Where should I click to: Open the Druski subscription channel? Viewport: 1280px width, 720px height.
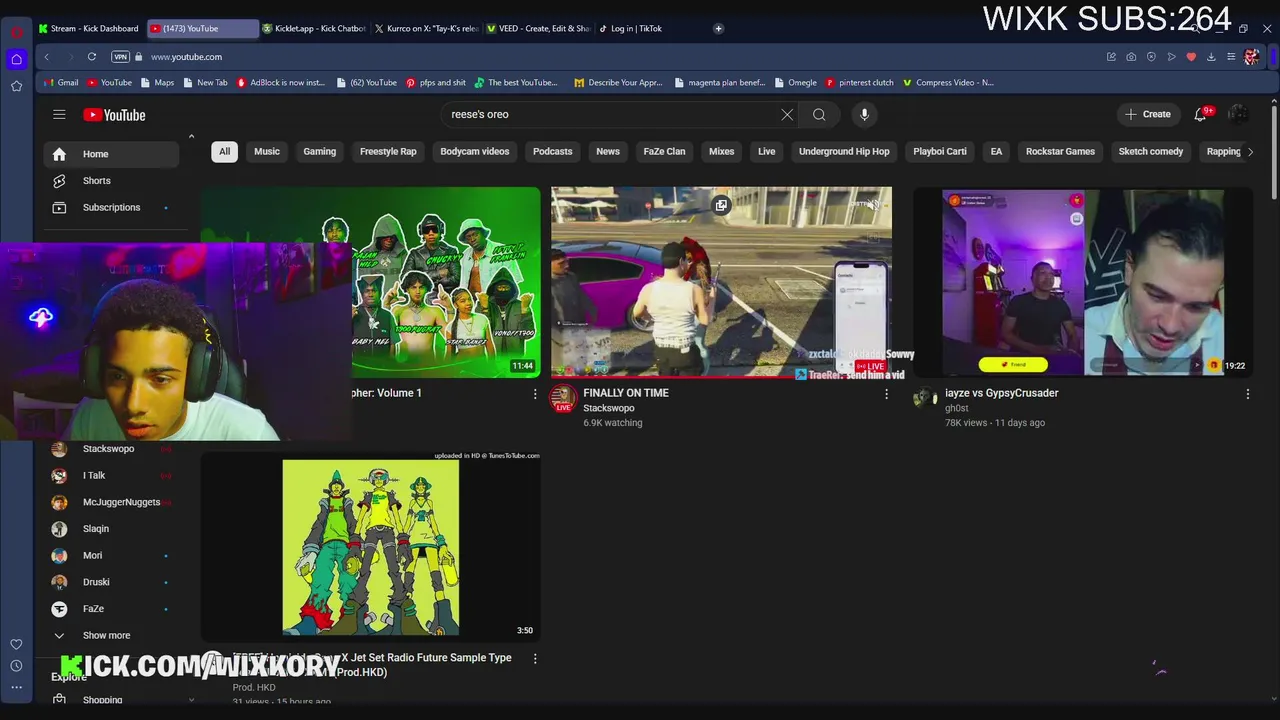point(112,582)
